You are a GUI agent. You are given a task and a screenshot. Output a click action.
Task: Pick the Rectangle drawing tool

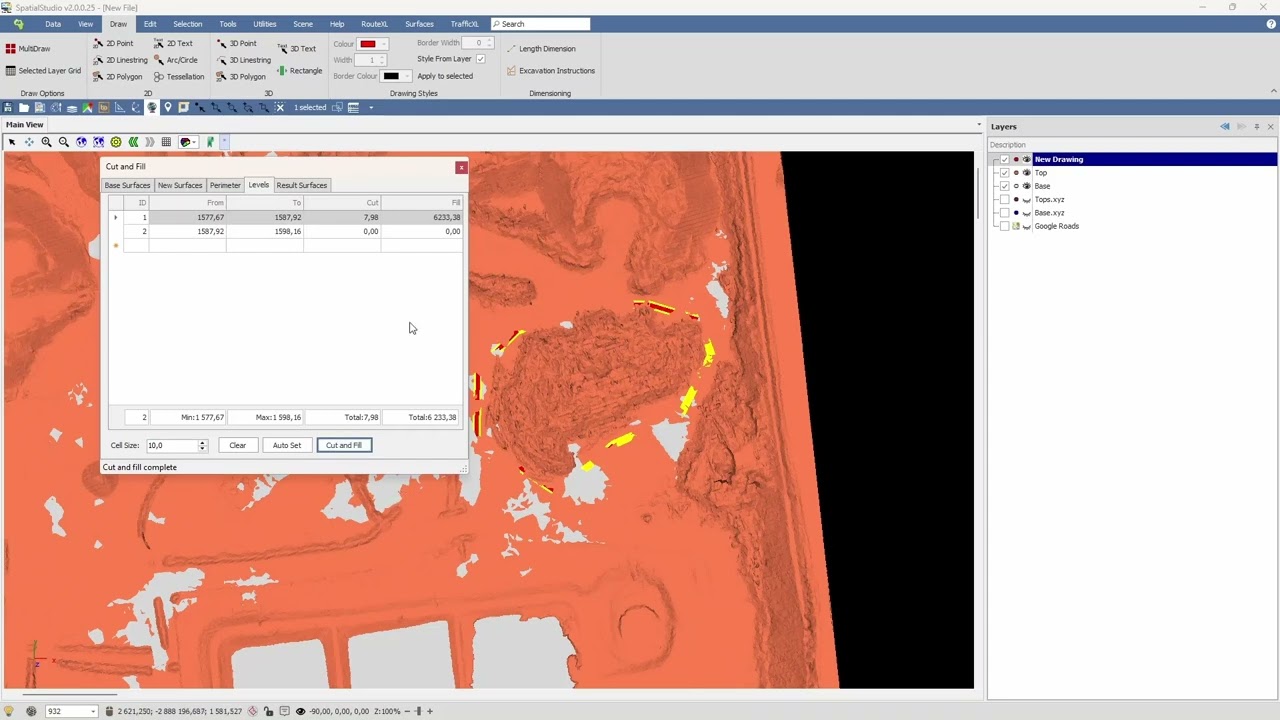(300, 71)
